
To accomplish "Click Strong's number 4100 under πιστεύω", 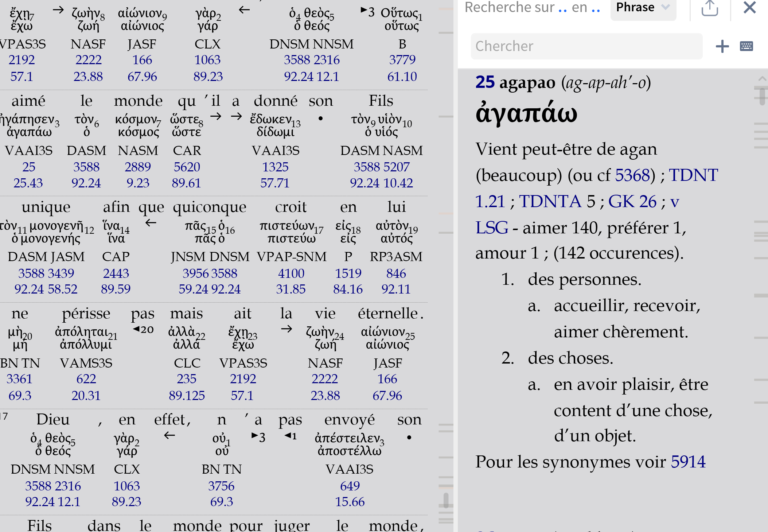I will [291, 273].
